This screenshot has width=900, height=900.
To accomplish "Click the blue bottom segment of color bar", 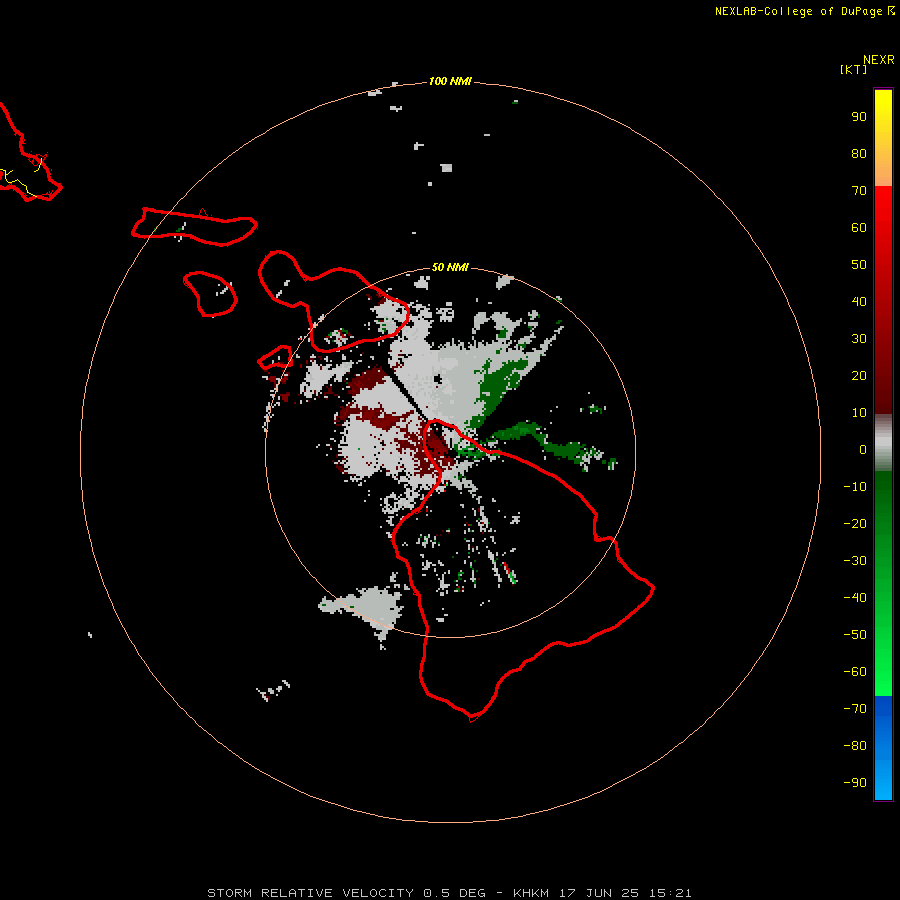I will point(883,748).
